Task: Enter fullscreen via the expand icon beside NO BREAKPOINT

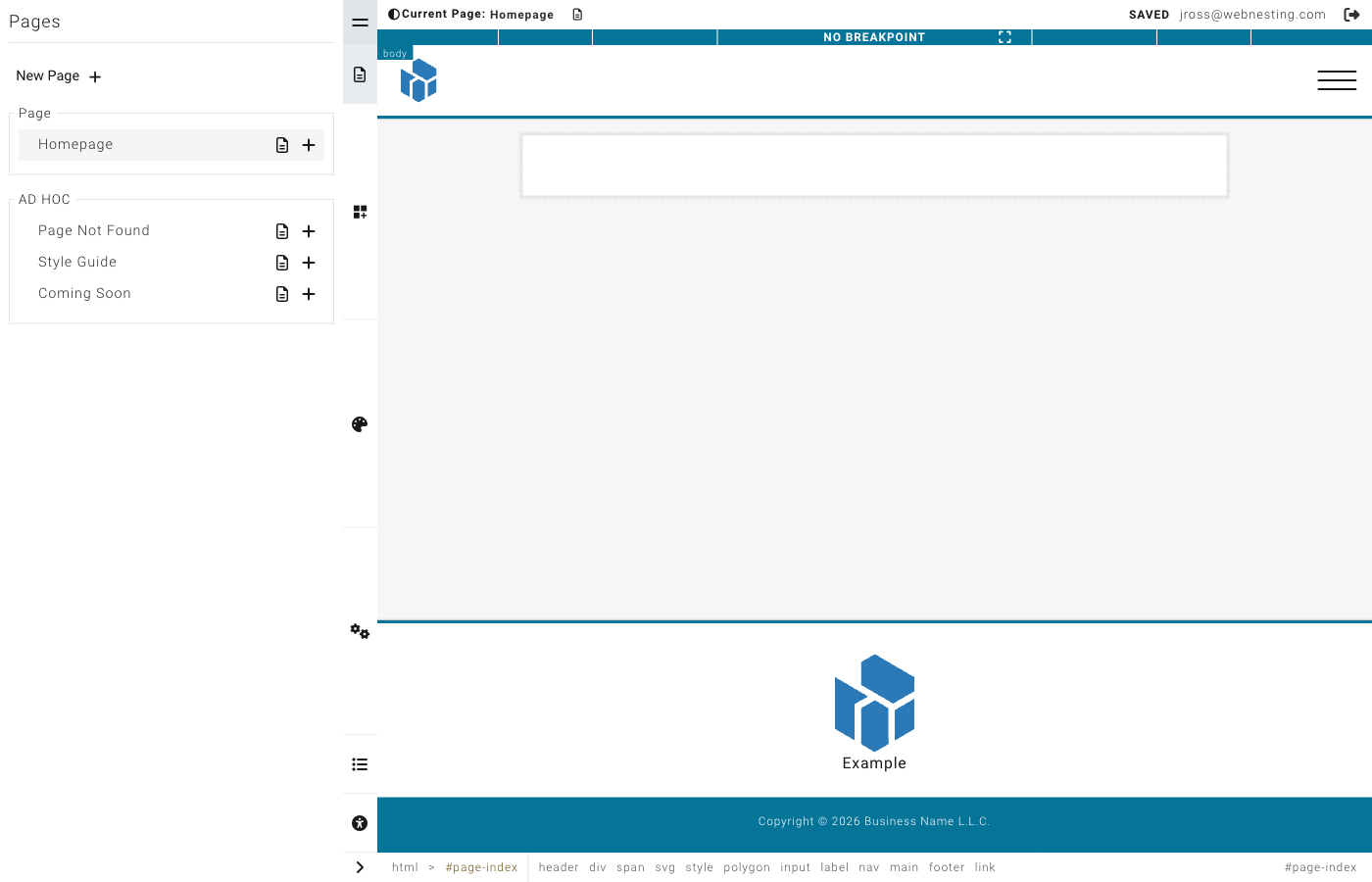Action: 1004,37
